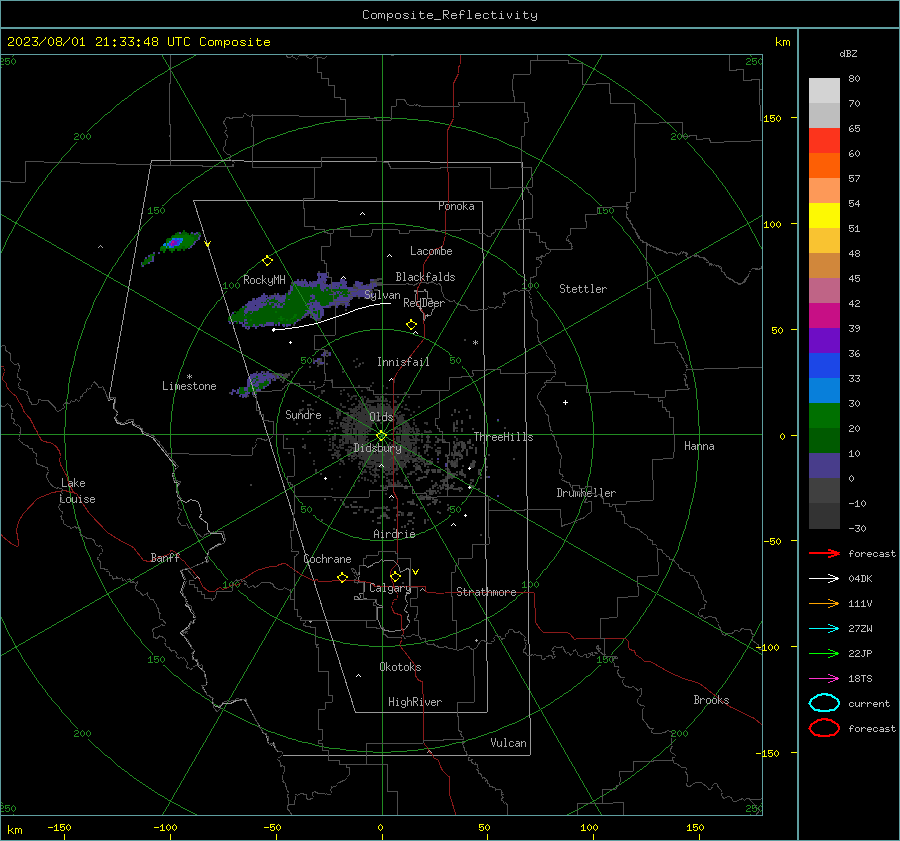
Task: Click the Brooks city label
Action: 711,700
